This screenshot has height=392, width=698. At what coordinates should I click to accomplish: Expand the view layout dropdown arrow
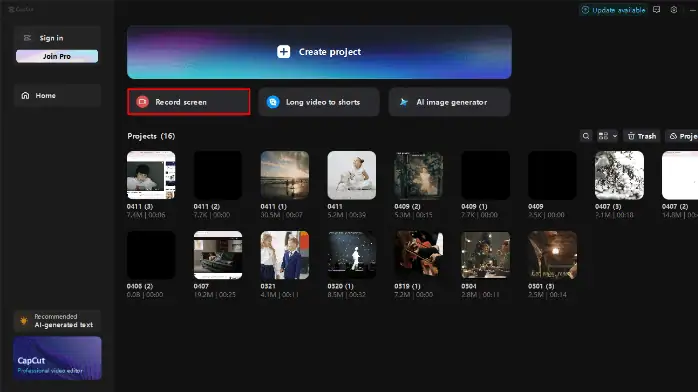coord(615,136)
